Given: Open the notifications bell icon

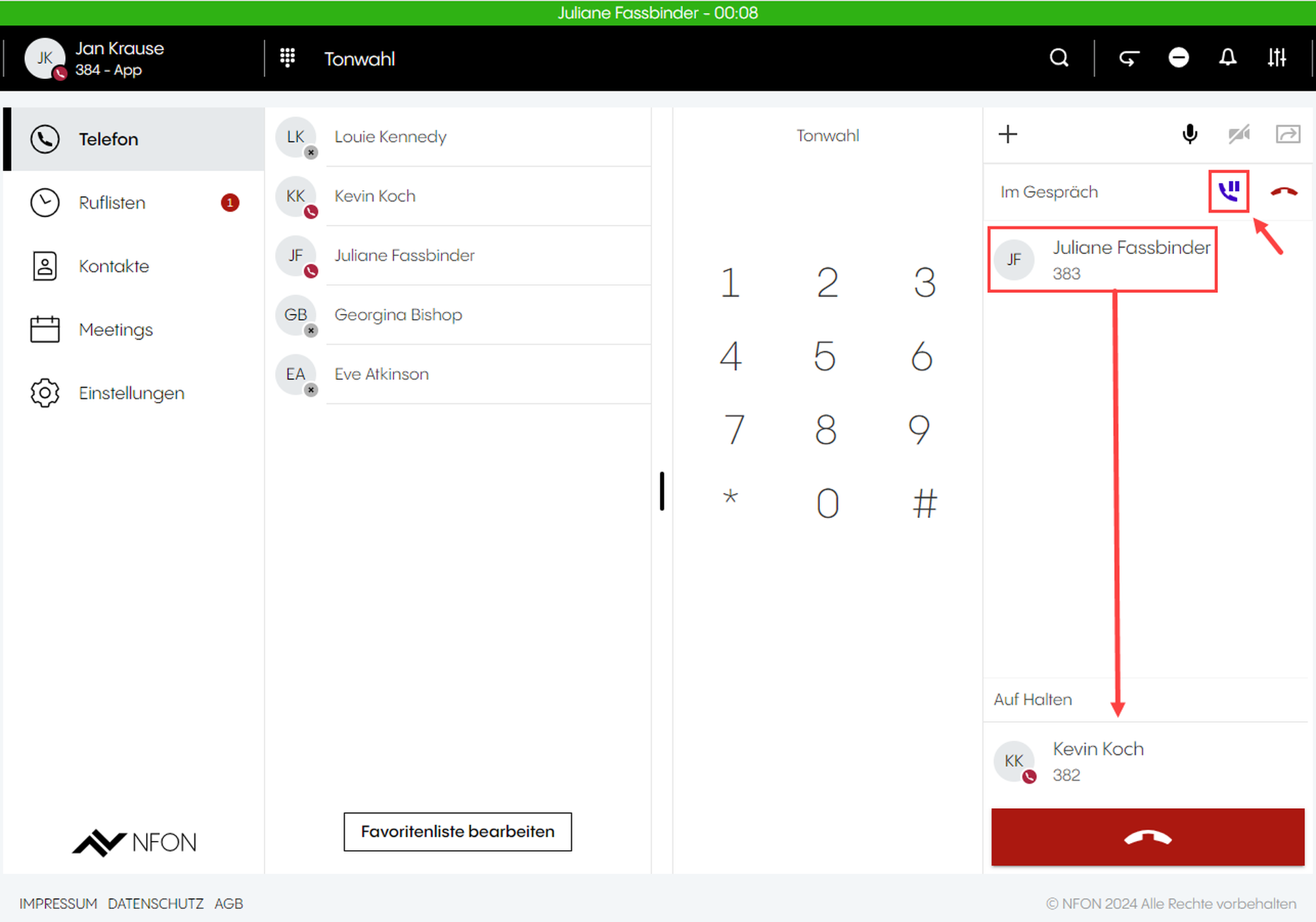Looking at the screenshot, I should point(1227,58).
